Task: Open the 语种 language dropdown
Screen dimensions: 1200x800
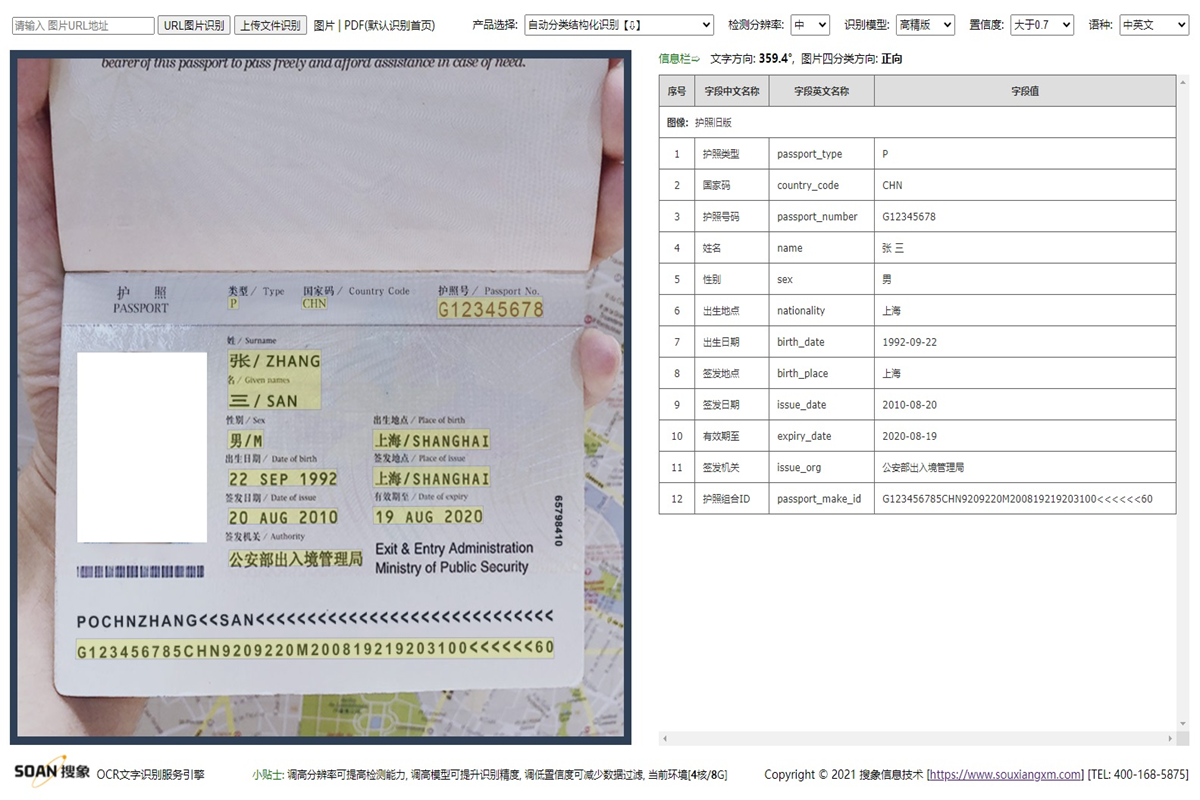Action: (x=1153, y=25)
